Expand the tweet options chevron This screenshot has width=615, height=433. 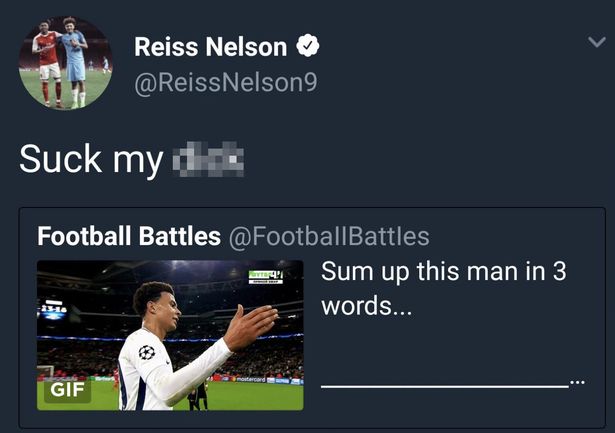[x=594, y=42]
